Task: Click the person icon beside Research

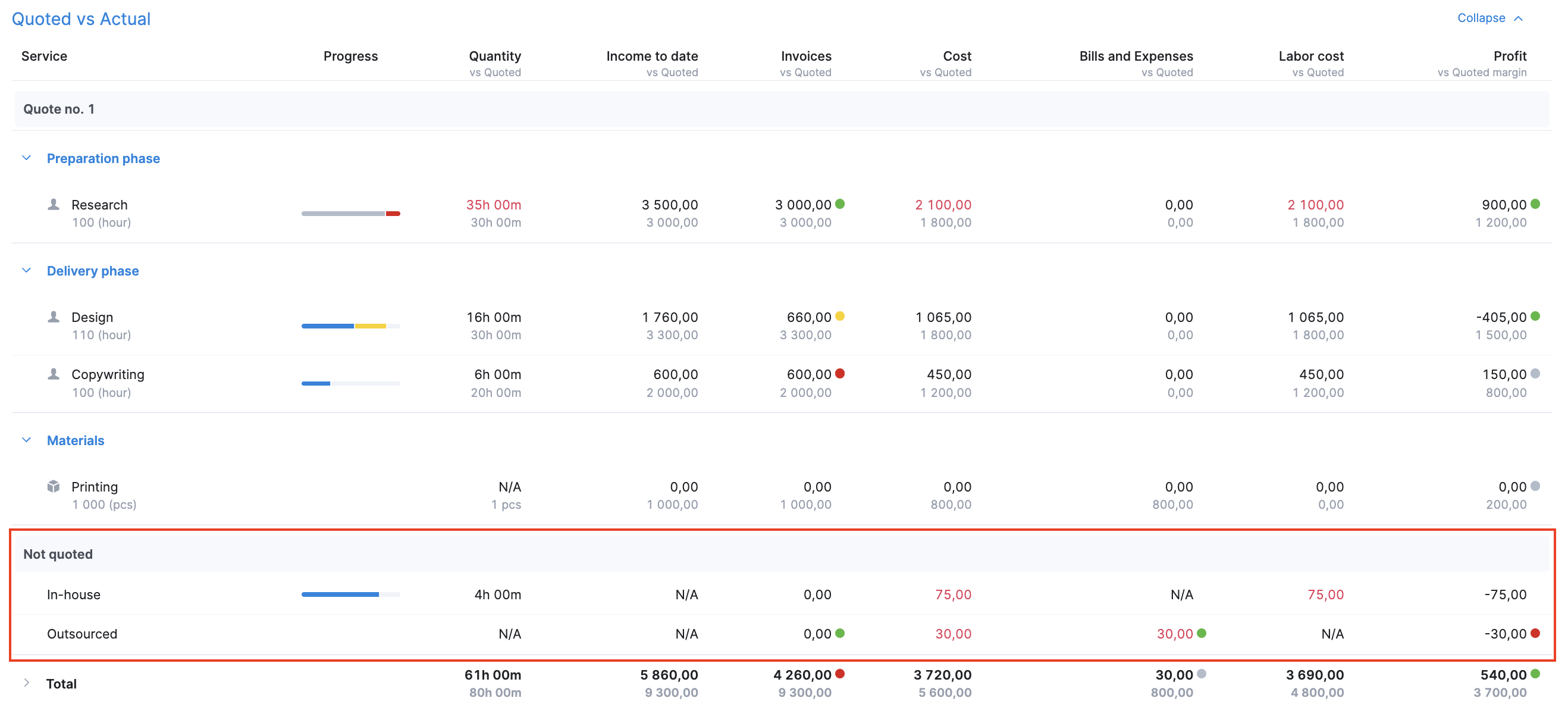Action: 54,205
